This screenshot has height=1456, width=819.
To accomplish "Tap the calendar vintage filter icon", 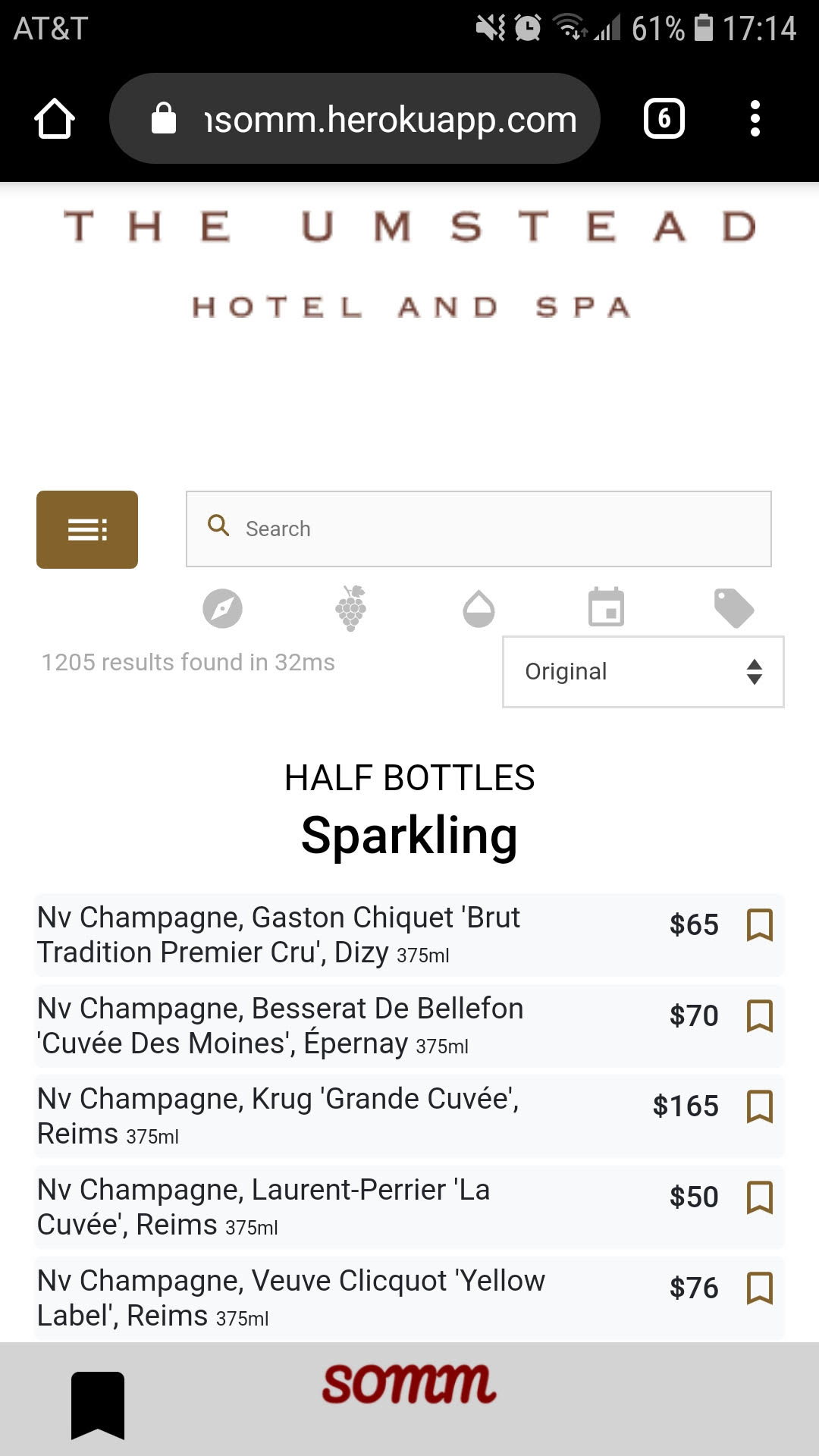I will click(607, 607).
